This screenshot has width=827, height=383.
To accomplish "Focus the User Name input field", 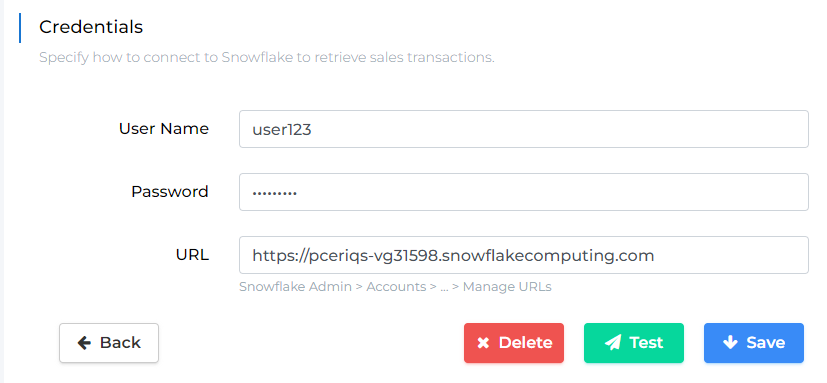I will [524, 129].
